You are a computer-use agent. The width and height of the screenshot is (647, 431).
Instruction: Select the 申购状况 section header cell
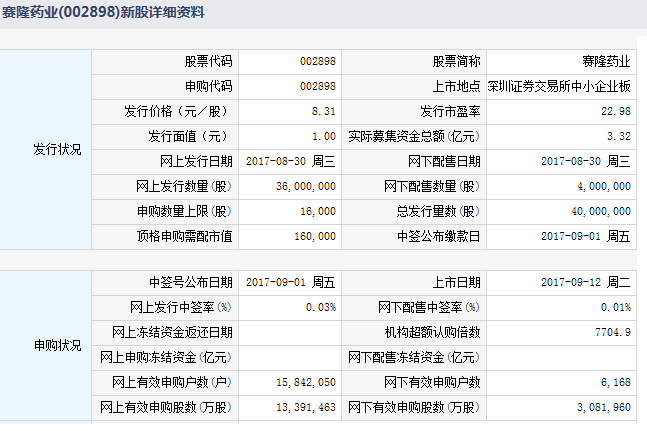coord(47,345)
